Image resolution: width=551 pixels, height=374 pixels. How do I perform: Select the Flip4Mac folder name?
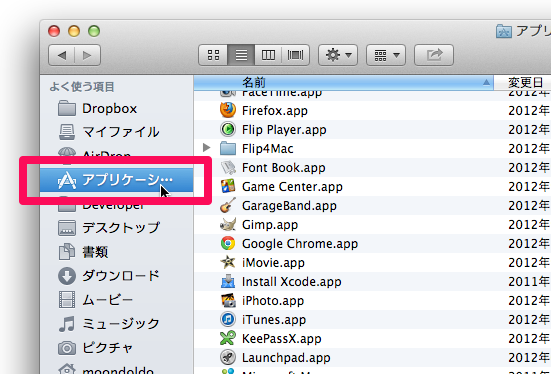267,149
